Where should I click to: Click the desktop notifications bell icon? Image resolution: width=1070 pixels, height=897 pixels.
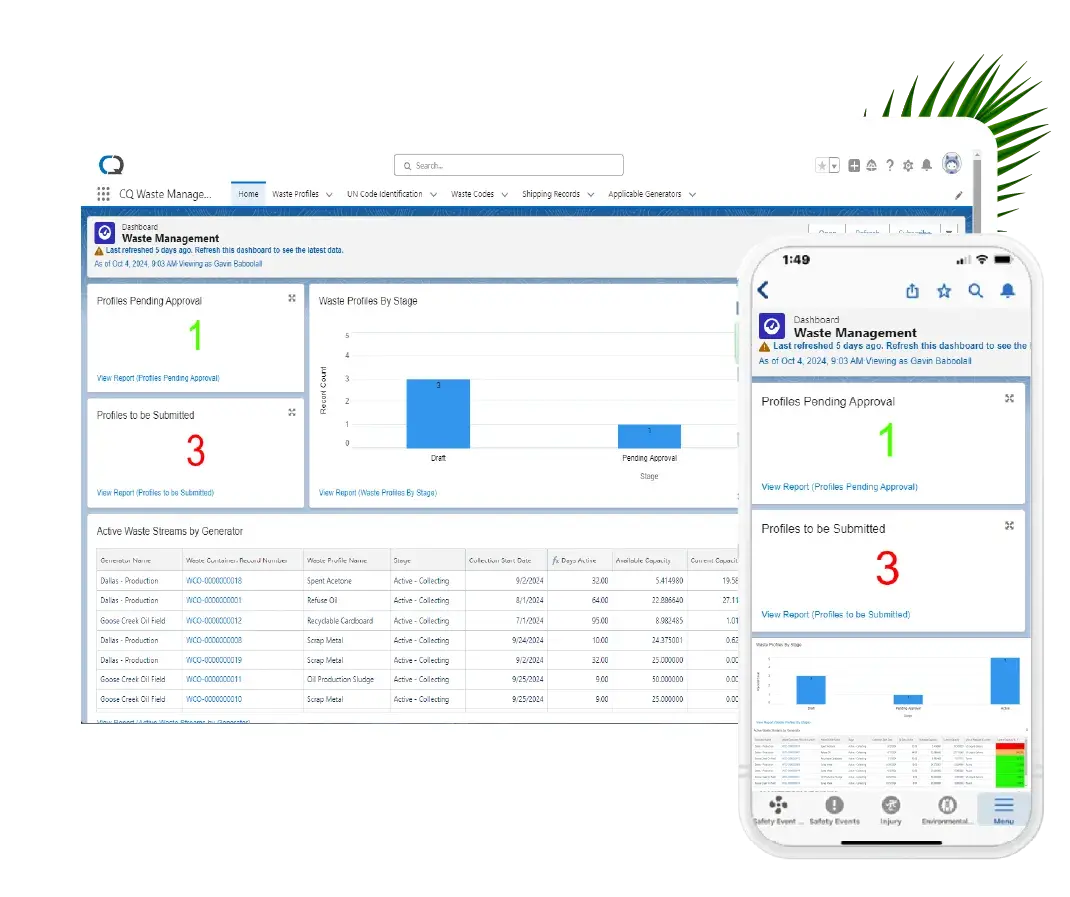[x=926, y=166]
